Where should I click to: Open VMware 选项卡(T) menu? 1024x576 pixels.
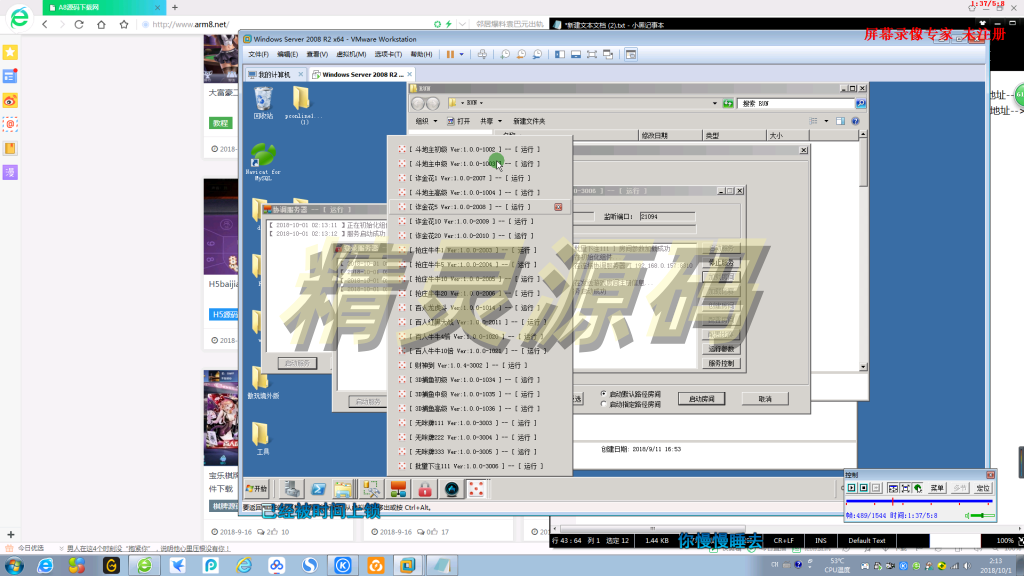pyautogui.click(x=388, y=55)
